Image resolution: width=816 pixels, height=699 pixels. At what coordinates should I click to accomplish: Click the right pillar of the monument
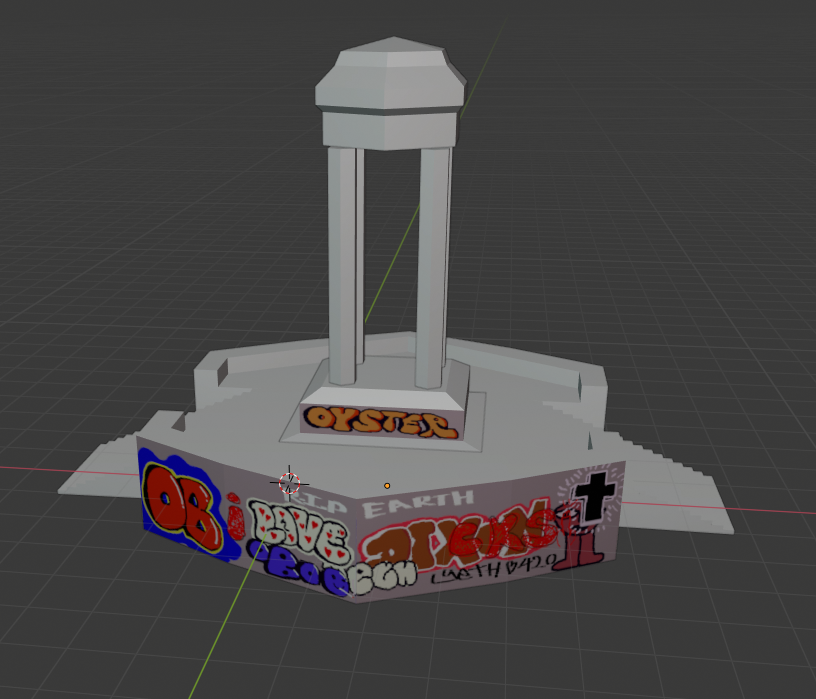point(432,267)
